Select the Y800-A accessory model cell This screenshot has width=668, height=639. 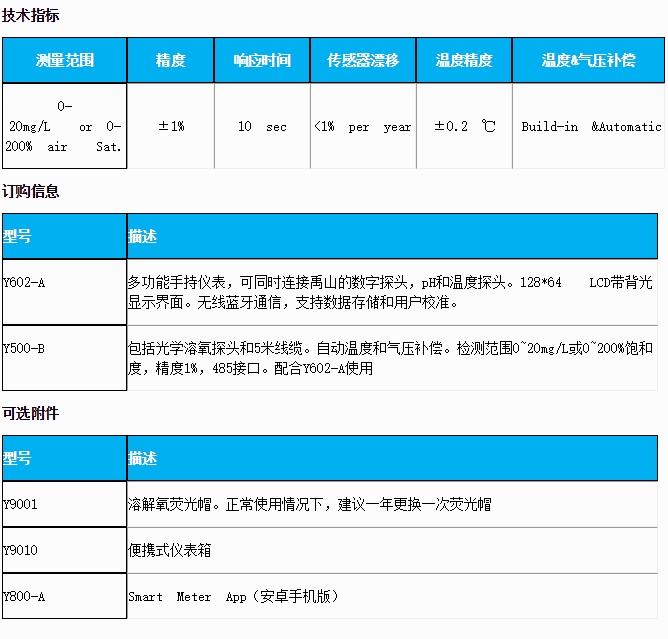[x=64, y=596]
